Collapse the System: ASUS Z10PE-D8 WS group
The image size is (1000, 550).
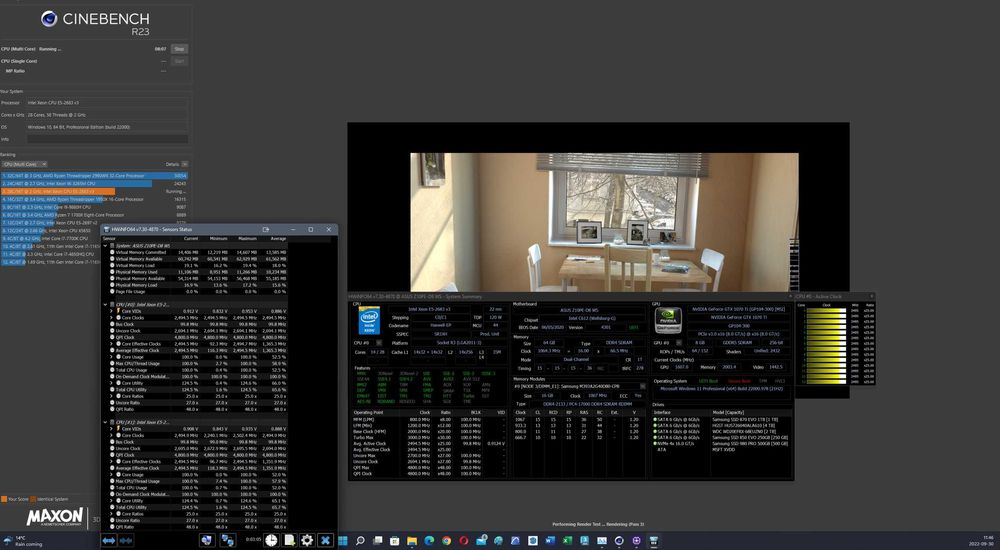click(x=105, y=246)
